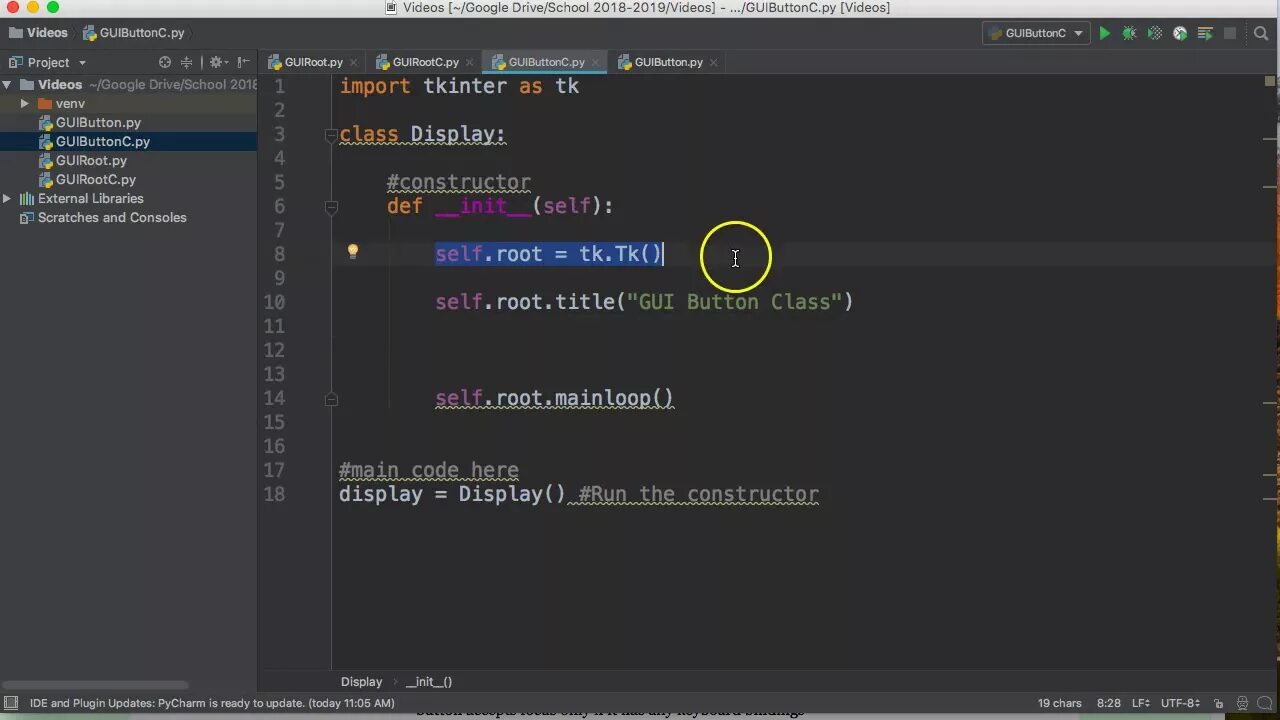Click the fold end marker at line 14
The height and width of the screenshot is (720, 1280).
point(331,399)
